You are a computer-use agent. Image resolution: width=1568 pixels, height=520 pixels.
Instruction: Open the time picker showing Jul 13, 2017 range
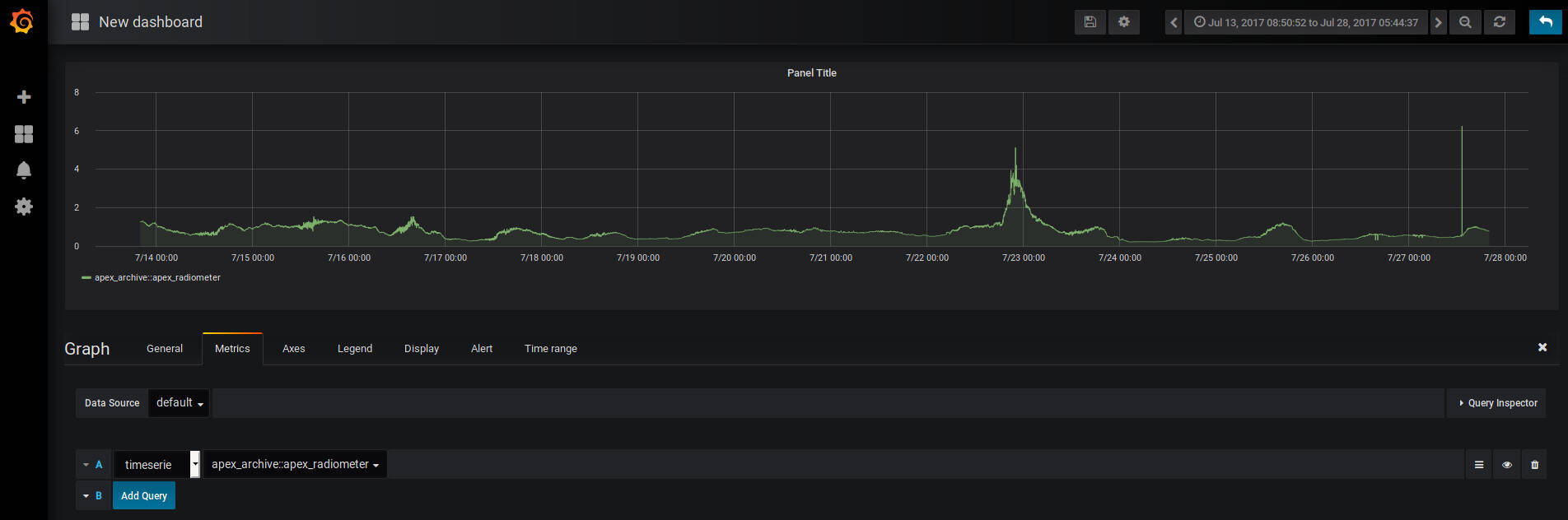pos(1306,22)
